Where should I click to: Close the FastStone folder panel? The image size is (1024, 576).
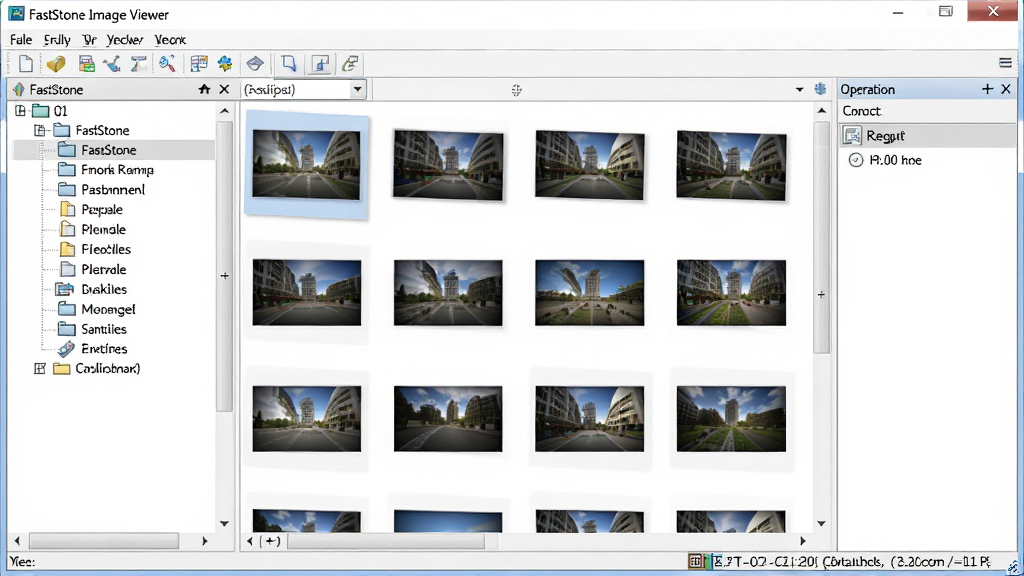[x=224, y=89]
